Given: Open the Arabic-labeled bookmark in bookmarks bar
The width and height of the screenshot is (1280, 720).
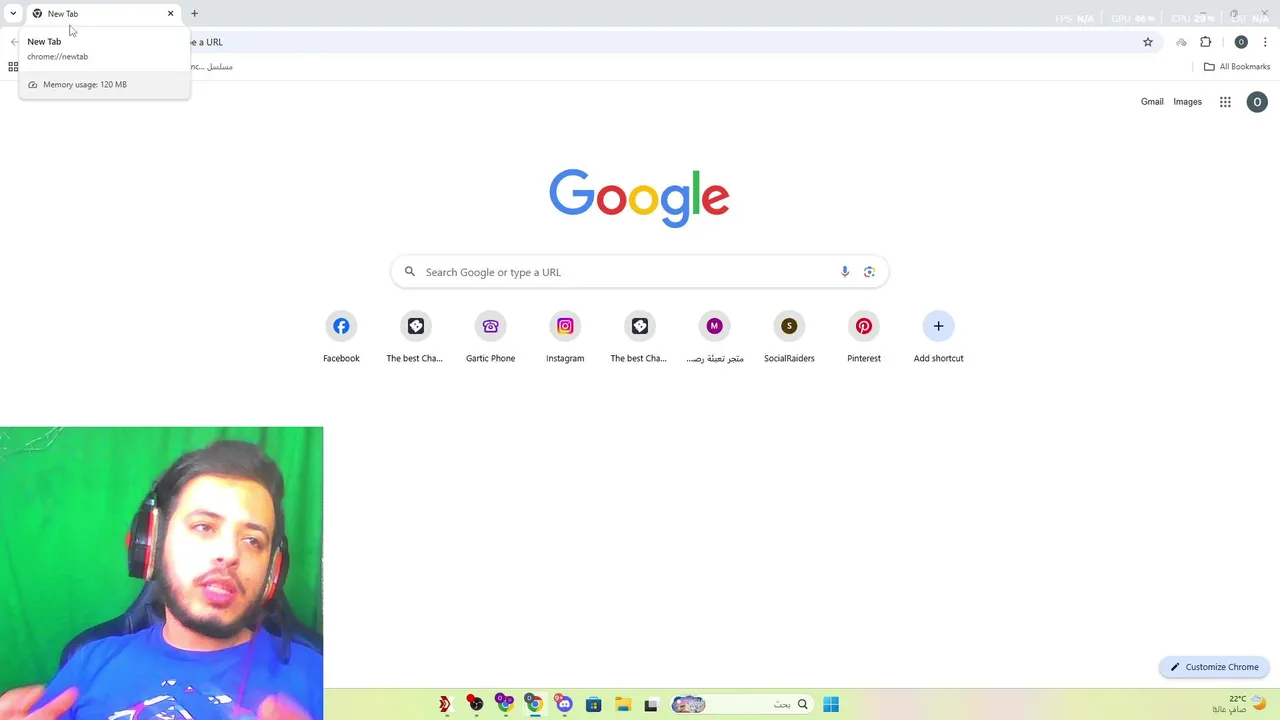Looking at the screenshot, I should coord(212,67).
